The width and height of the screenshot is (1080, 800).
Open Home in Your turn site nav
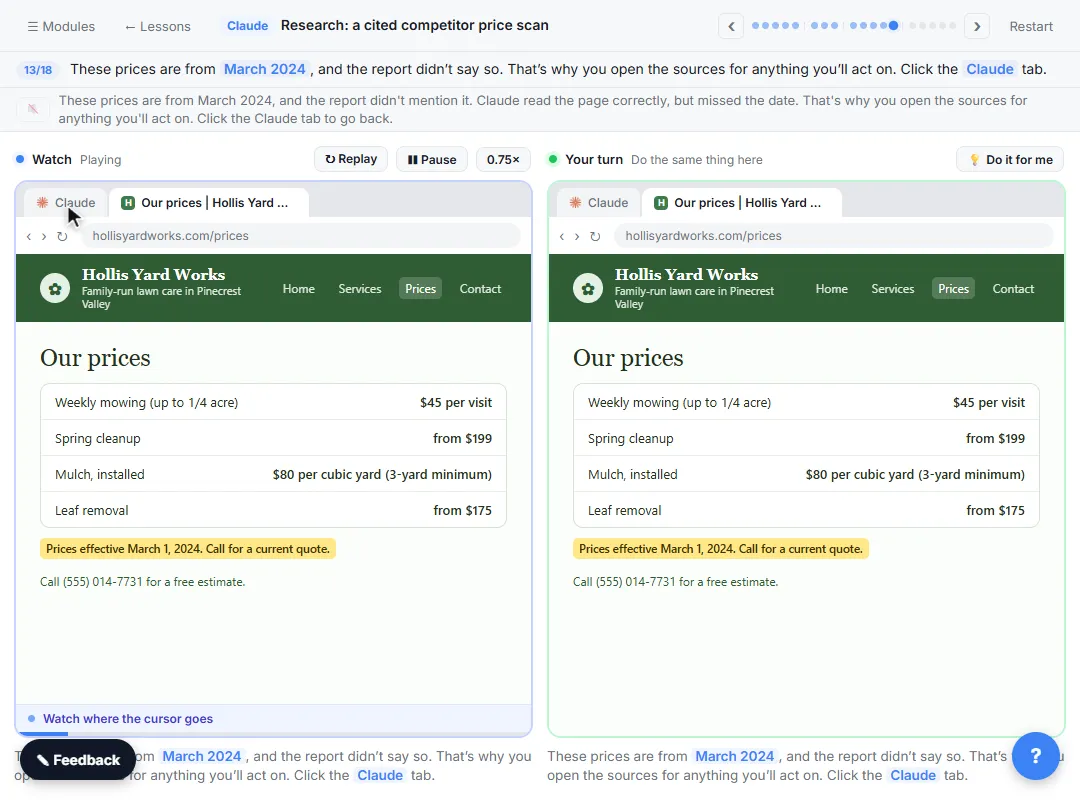(x=831, y=289)
